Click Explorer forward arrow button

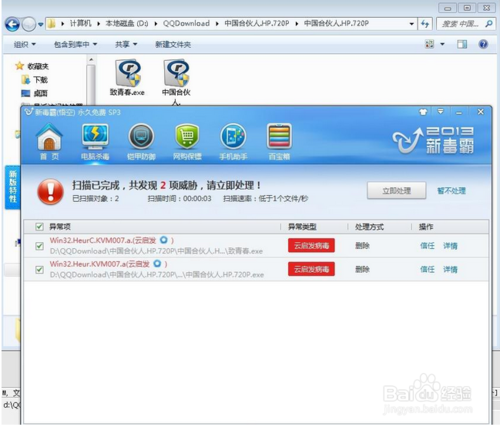(29, 24)
